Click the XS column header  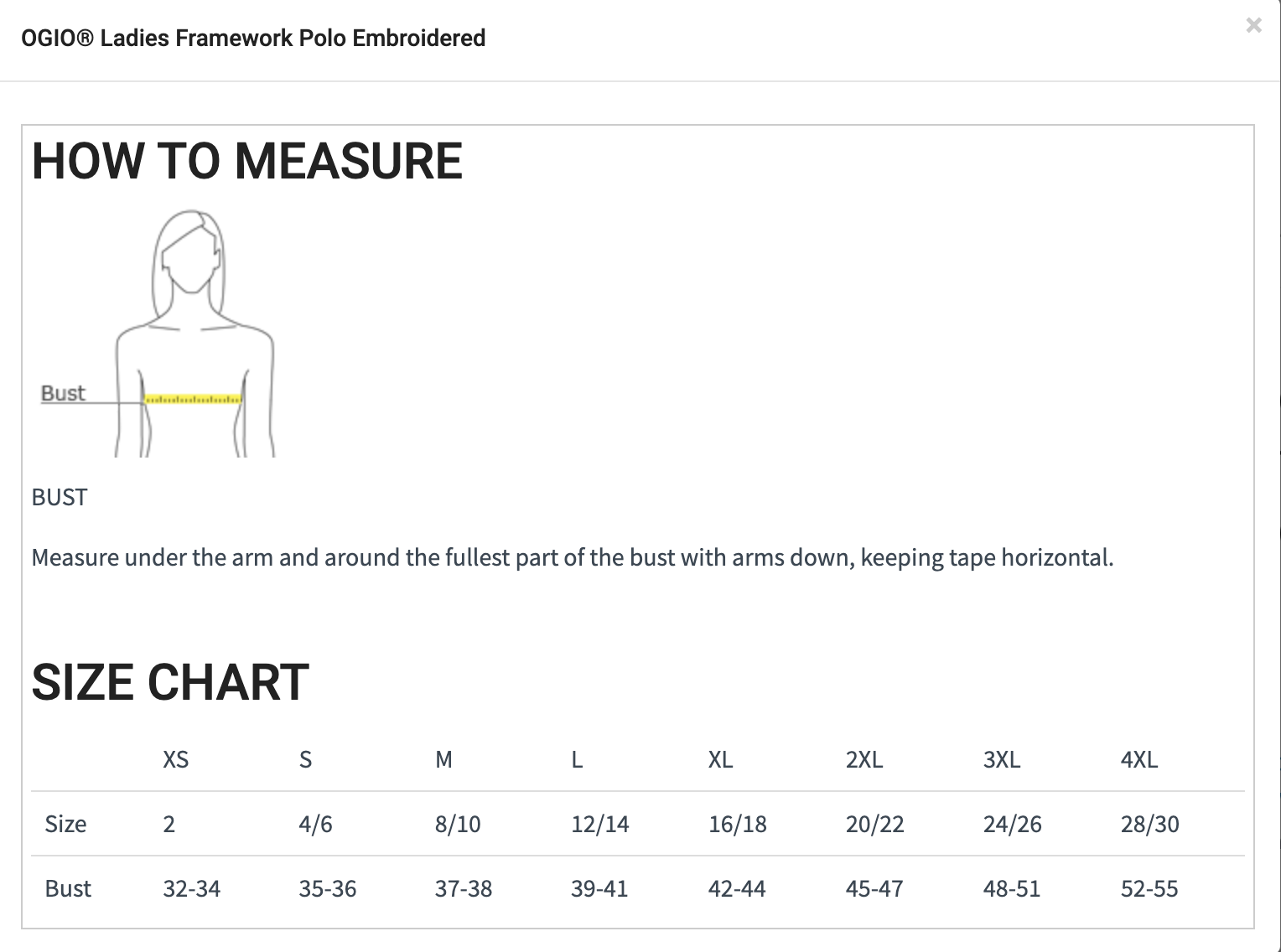click(175, 759)
